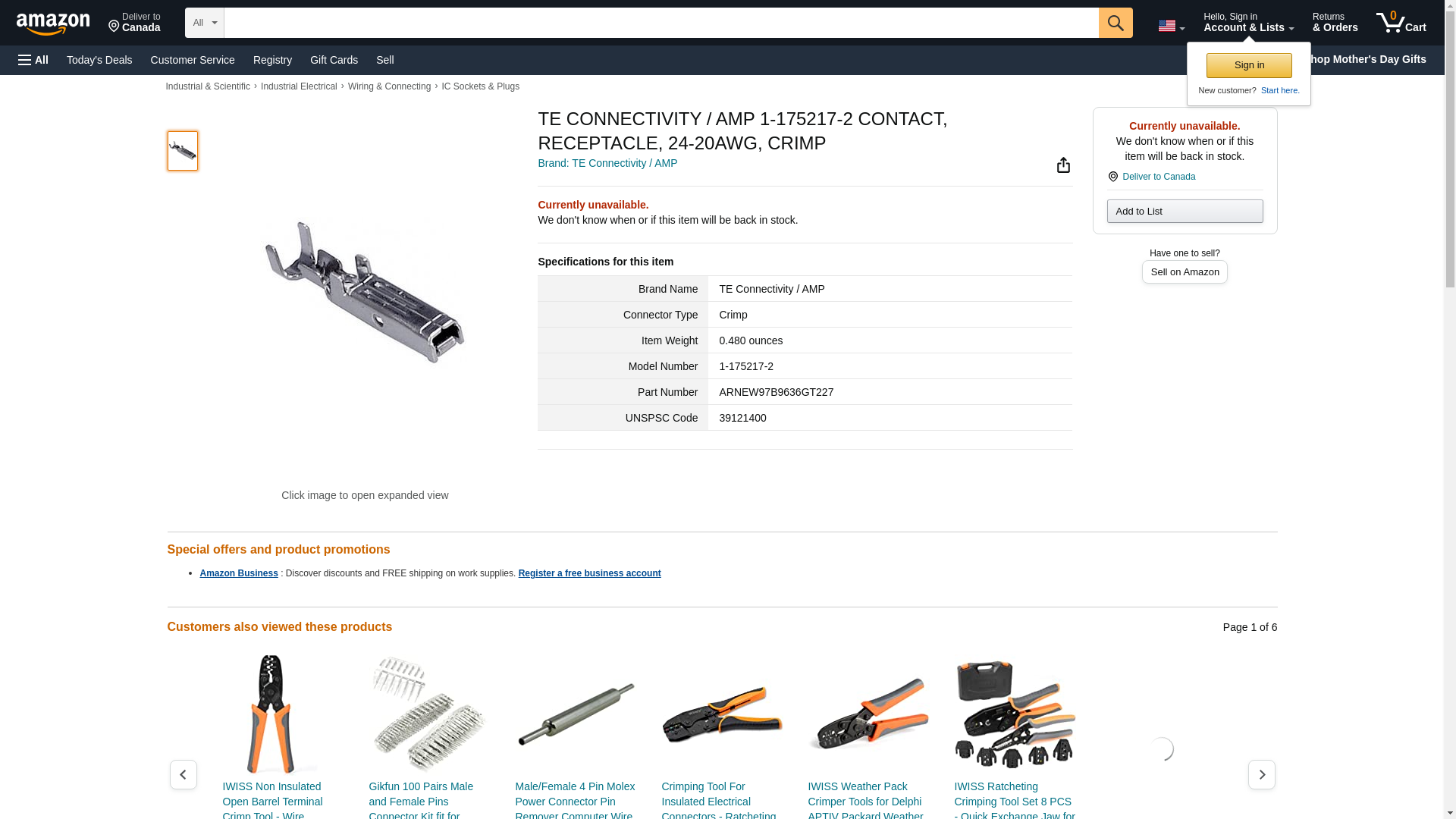The height and width of the screenshot is (819, 1456).
Task: Click the Deliver to Canada location icon
Action: [x=1112, y=177]
